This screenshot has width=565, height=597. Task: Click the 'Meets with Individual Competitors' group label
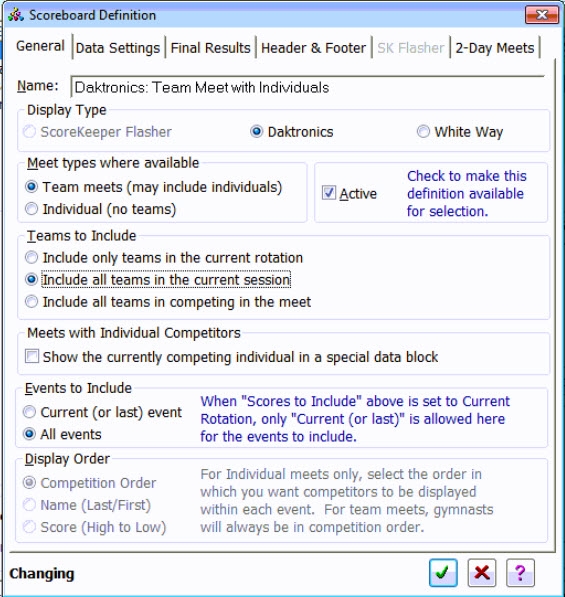[x=134, y=333]
